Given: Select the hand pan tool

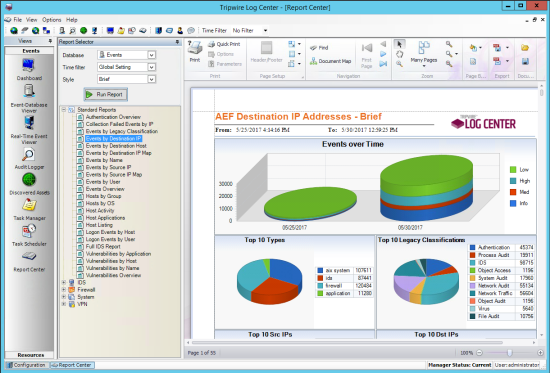Looking at the screenshot, I should (x=399, y=54).
